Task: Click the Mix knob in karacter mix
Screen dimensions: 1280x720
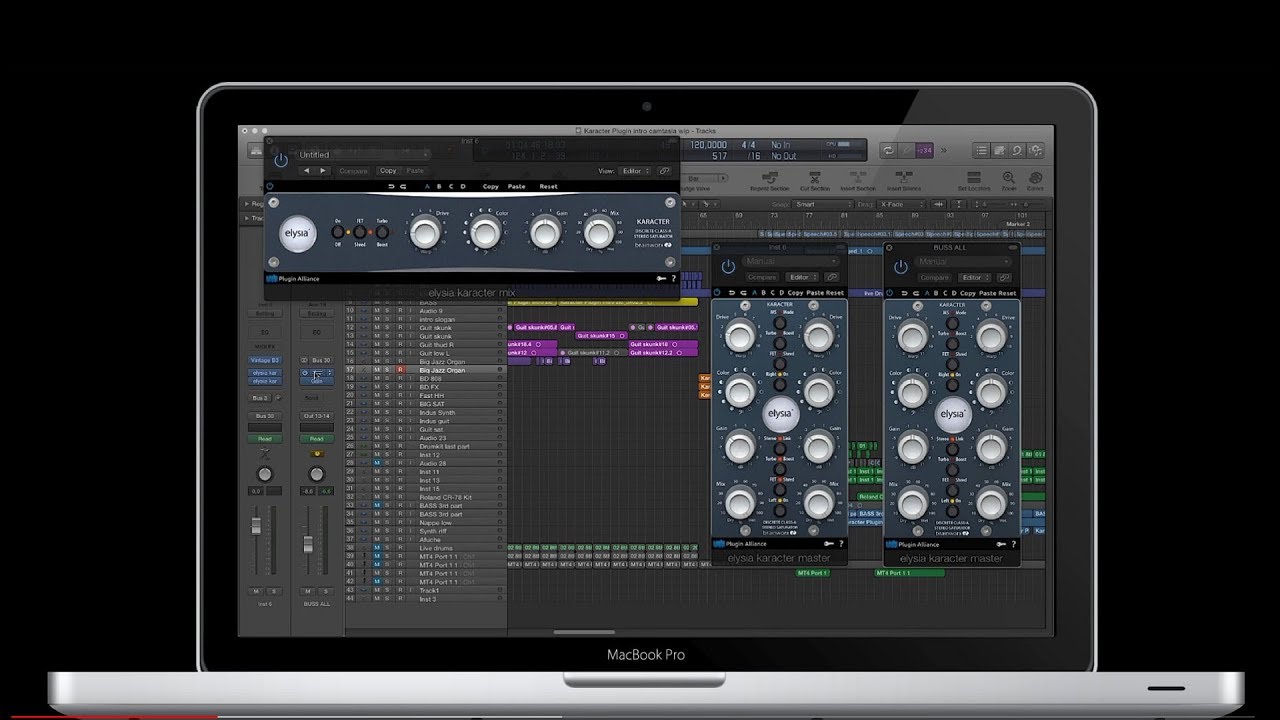Action: 599,233
